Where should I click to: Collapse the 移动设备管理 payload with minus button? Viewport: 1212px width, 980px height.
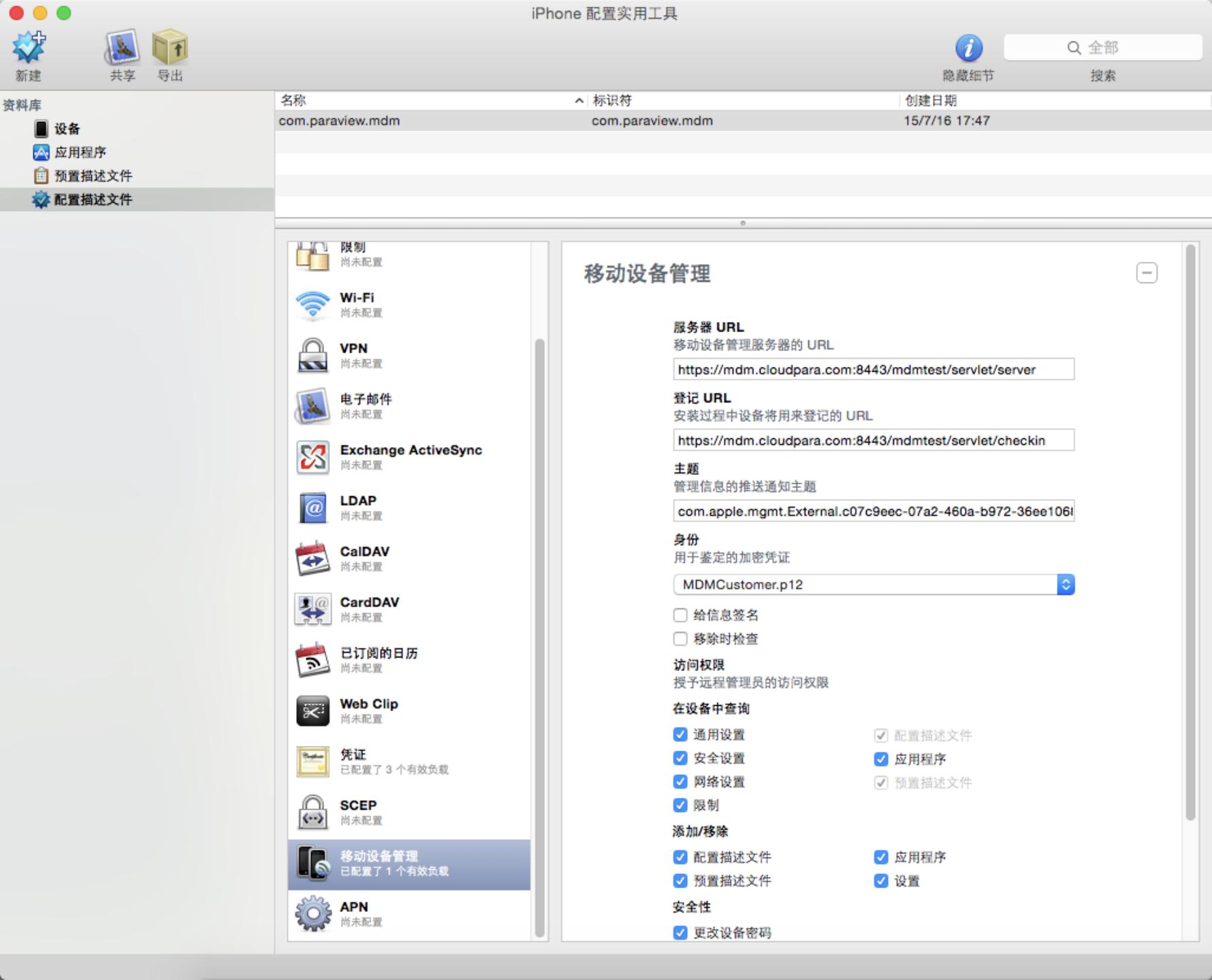pyautogui.click(x=1147, y=273)
